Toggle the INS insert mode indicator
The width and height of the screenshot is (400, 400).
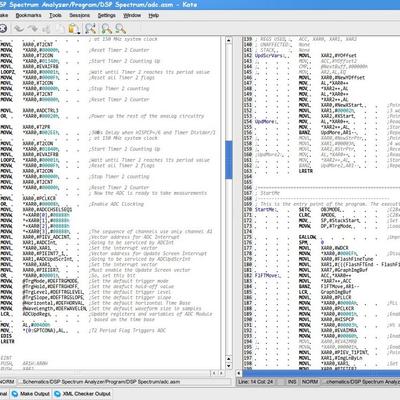coord(292,382)
